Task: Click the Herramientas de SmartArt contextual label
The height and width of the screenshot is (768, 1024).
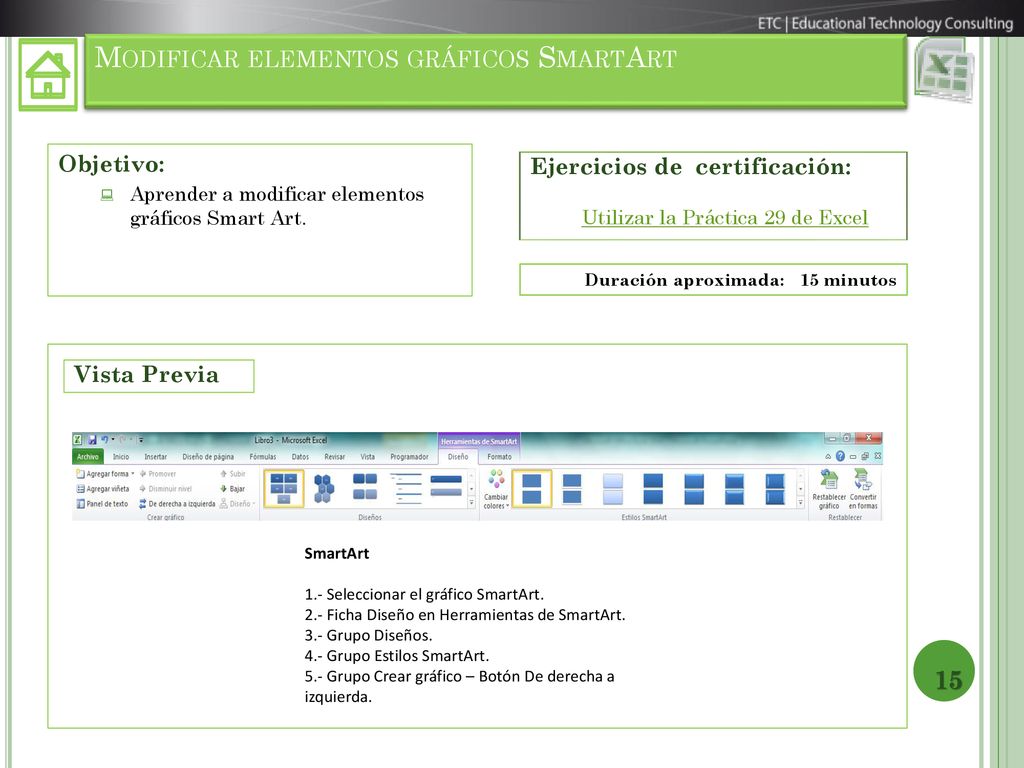Action: [x=479, y=441]
